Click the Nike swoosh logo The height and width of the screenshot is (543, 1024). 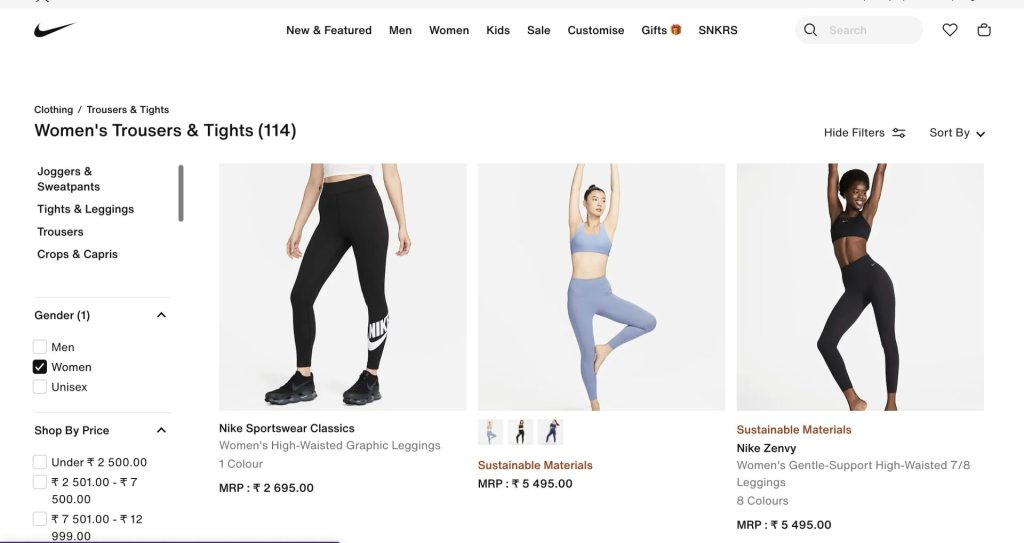point(54,30)
